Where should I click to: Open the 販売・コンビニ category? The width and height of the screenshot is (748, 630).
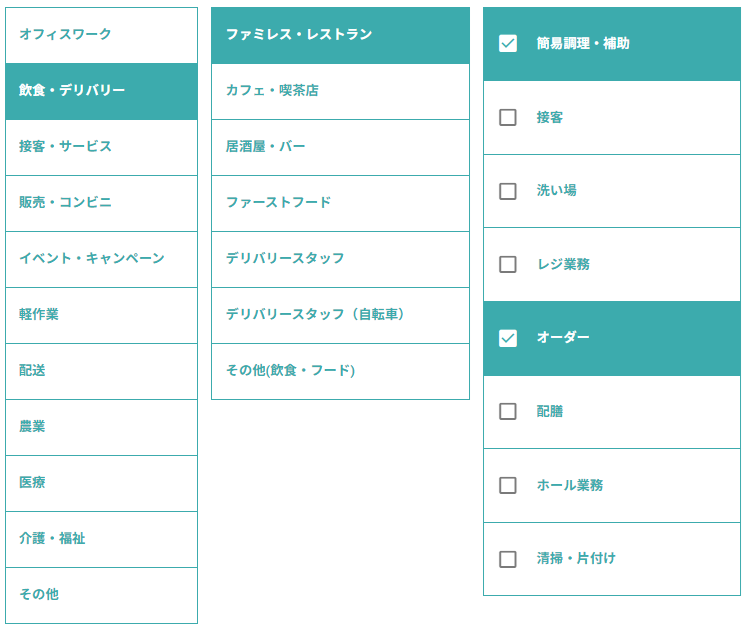tap(101, 203)
